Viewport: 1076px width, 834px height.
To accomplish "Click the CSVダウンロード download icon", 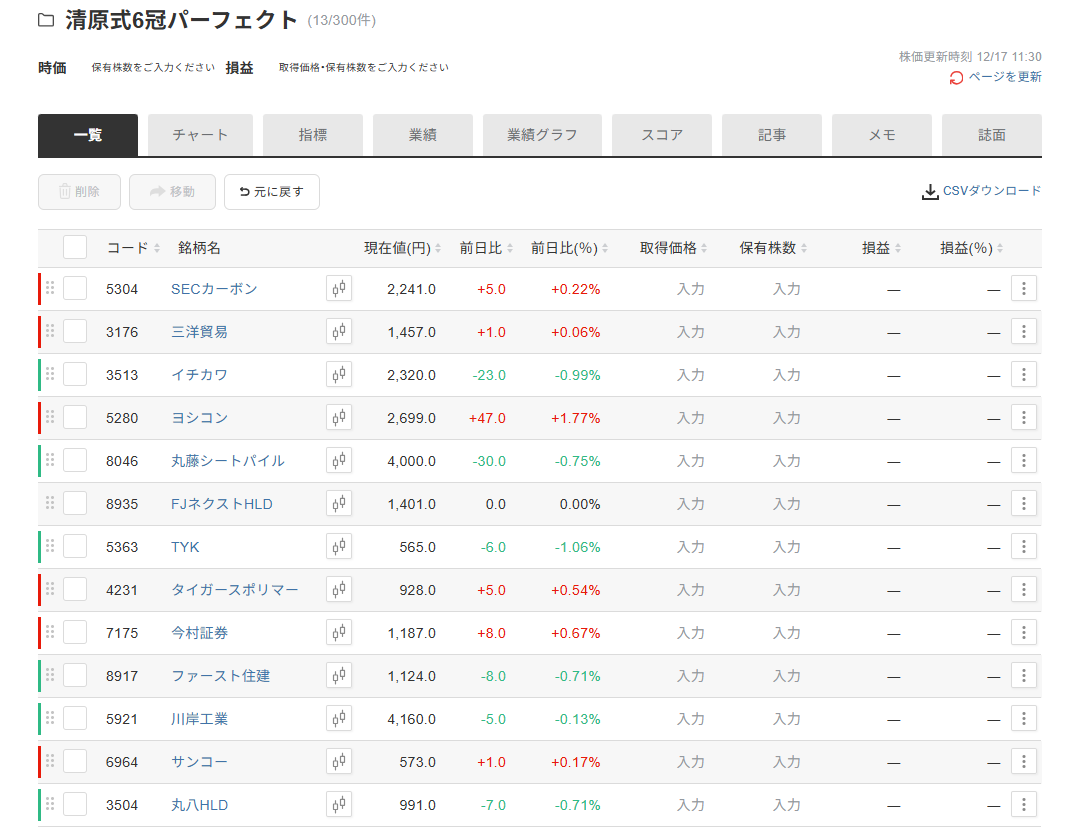I will [x=930, y=192].
